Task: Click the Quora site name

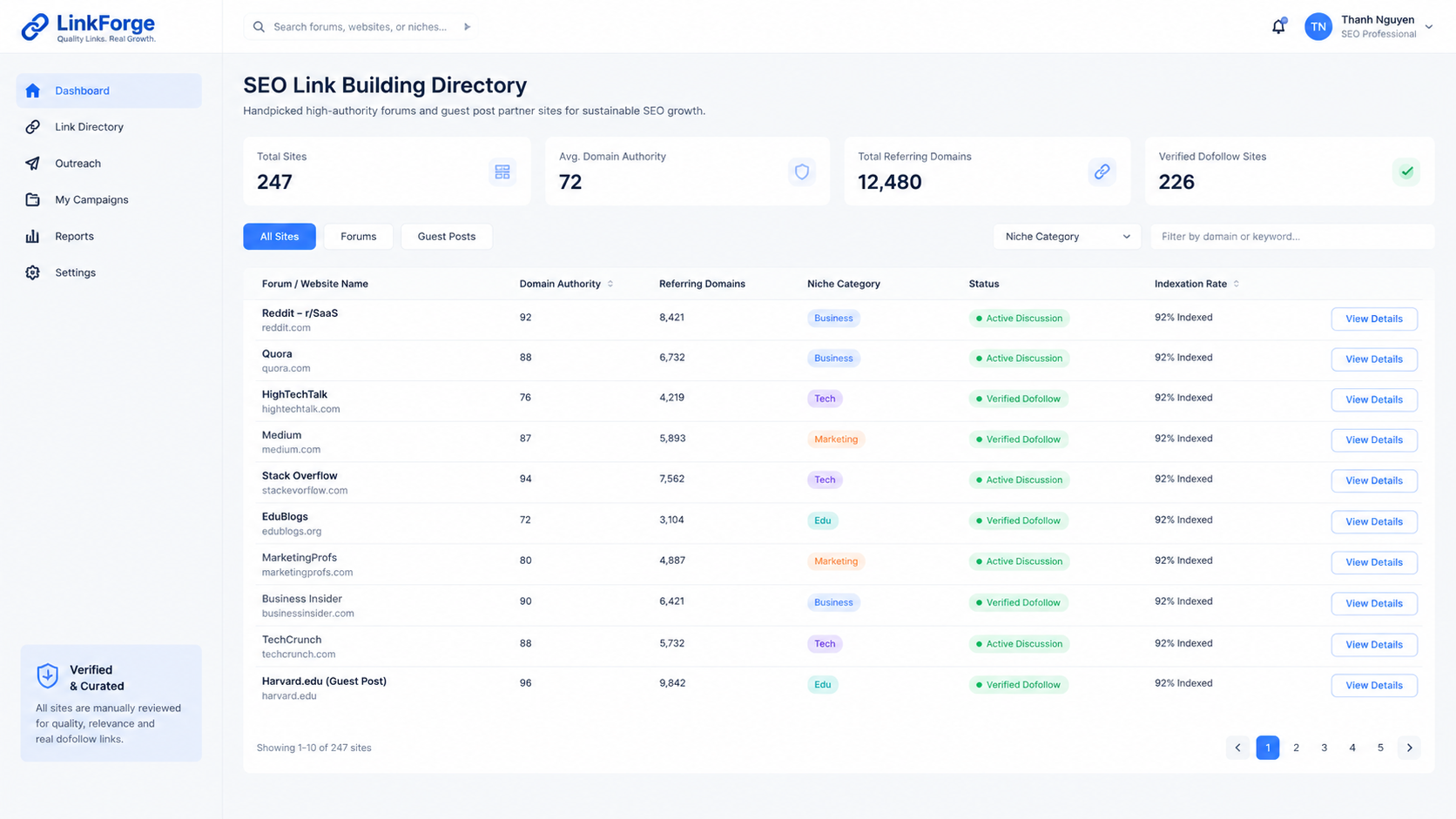Action: pyautogui.click(x=277, y=354)
